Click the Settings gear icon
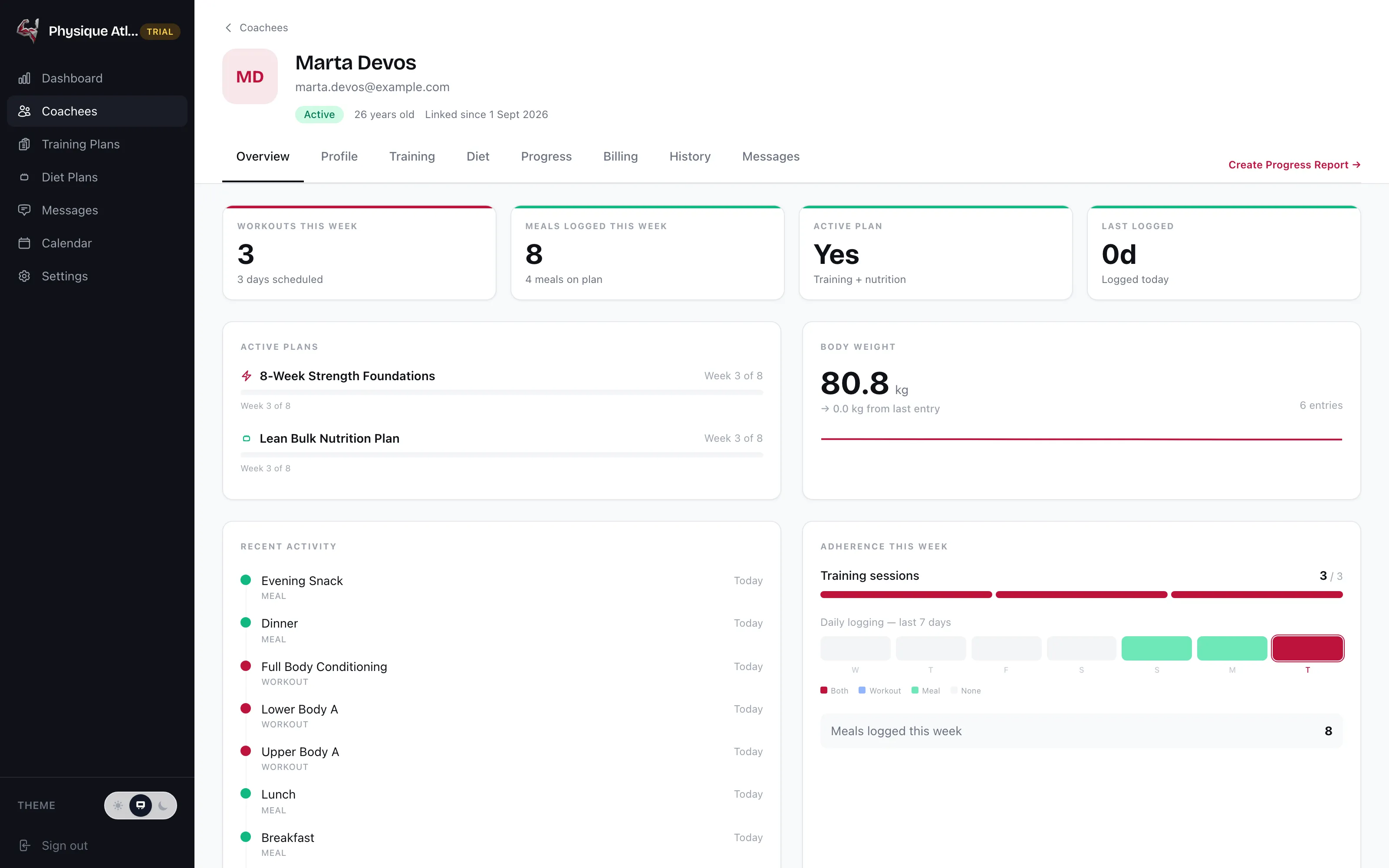Screen dimensions: 1389x868 coord(24,276)
